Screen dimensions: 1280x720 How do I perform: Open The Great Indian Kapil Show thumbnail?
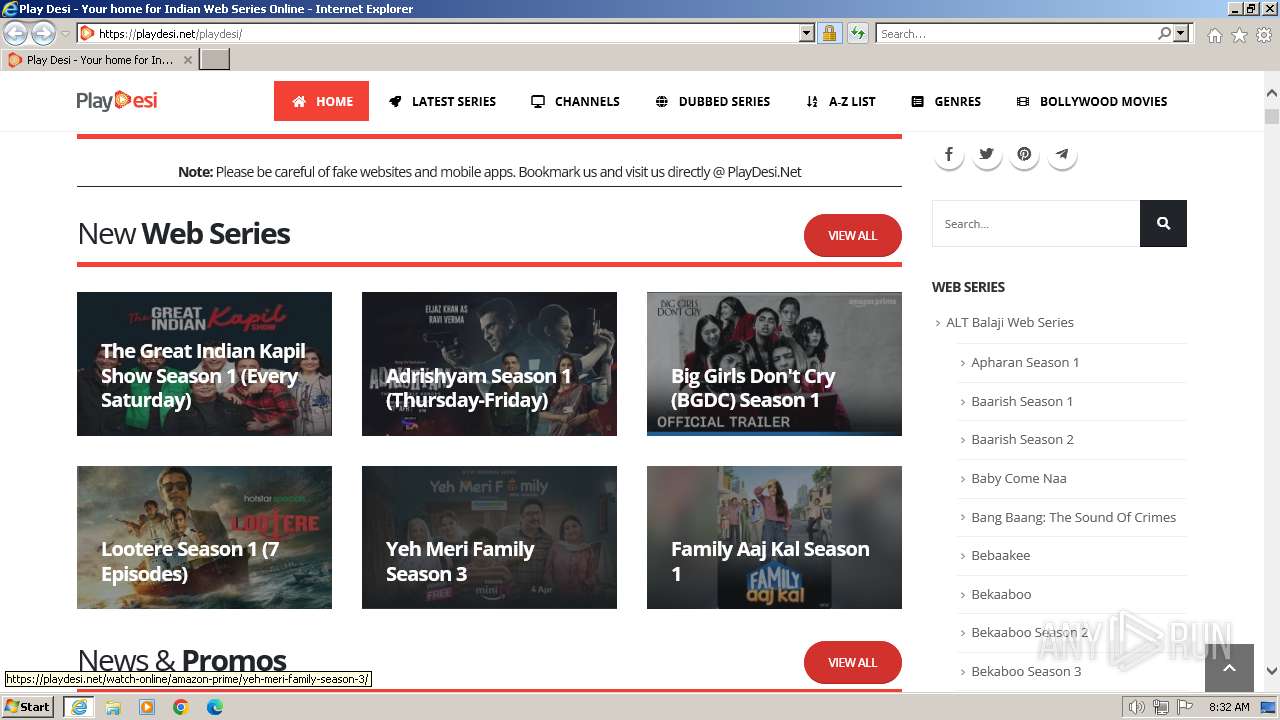(x=204, y=364)
